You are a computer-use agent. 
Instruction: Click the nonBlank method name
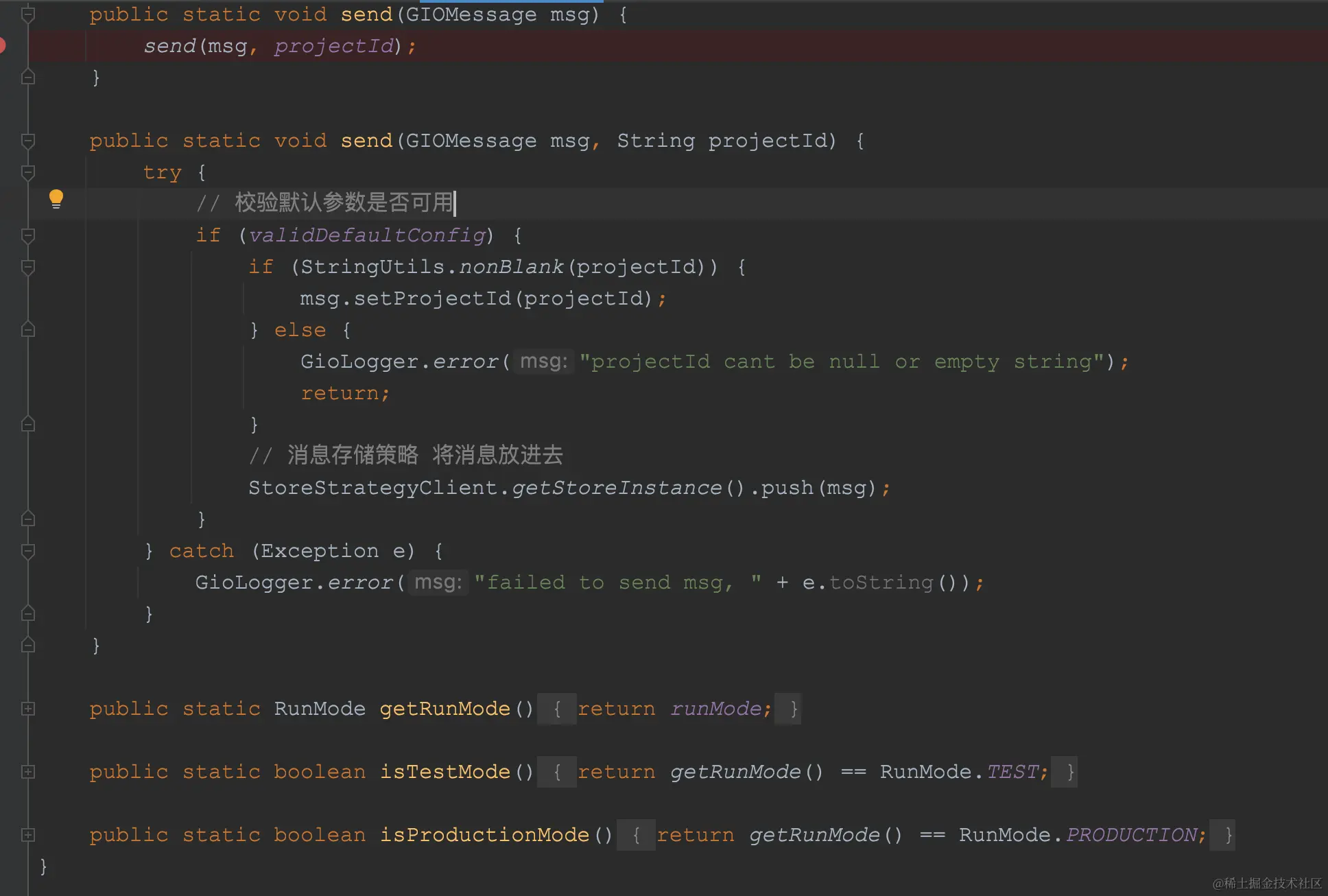coord(511,267)
